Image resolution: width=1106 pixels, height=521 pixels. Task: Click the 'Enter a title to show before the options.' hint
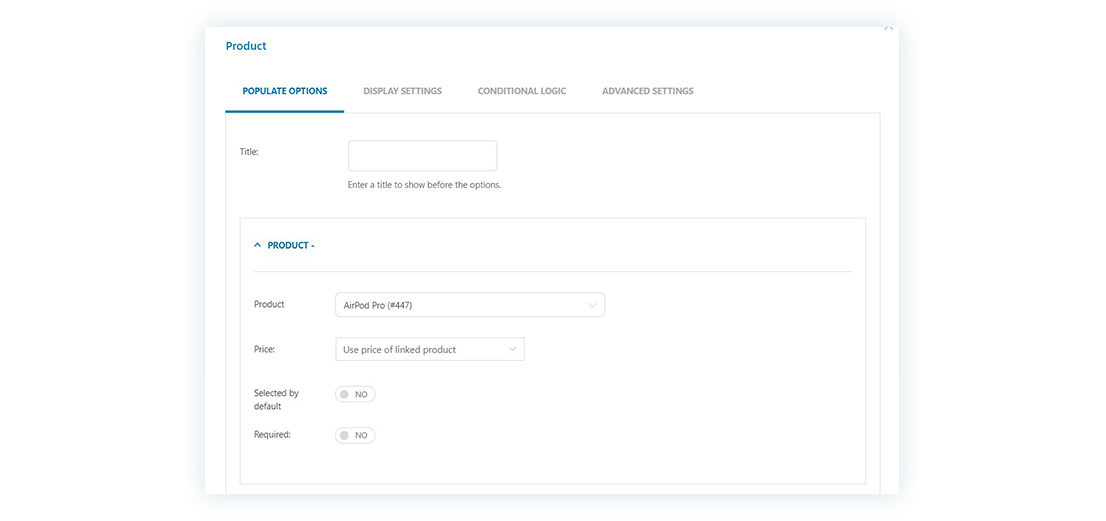[425, 185]
